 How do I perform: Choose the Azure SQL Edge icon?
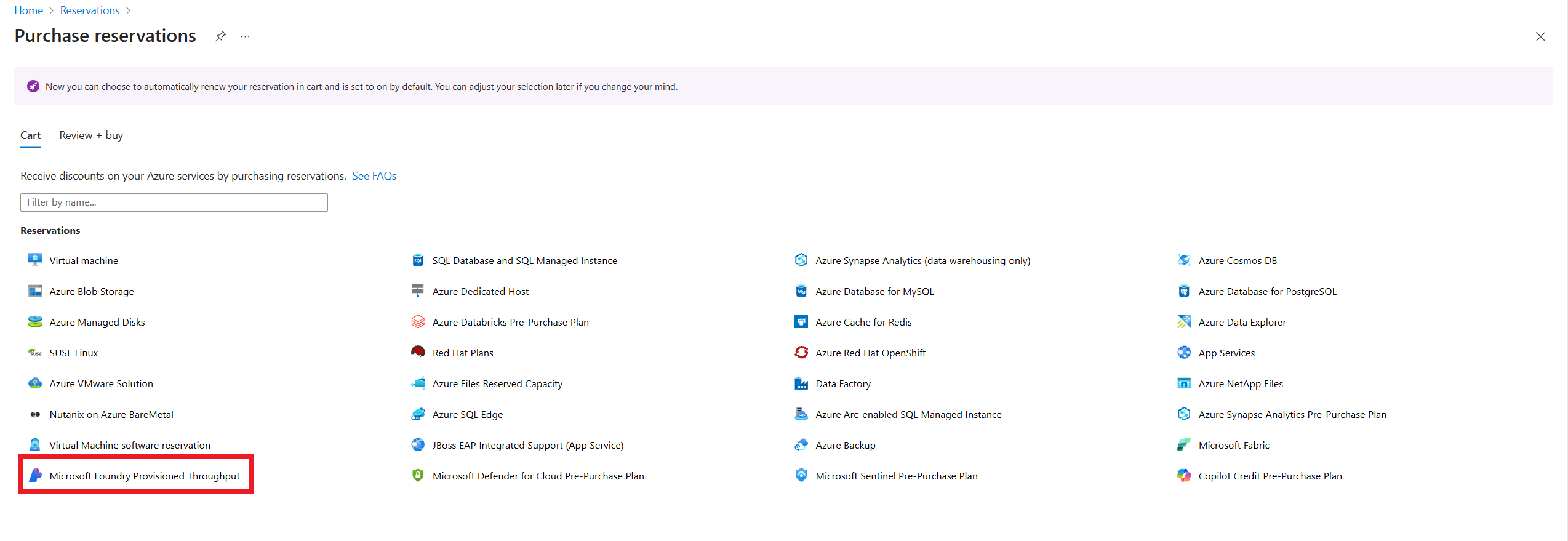tap(418, 414)
